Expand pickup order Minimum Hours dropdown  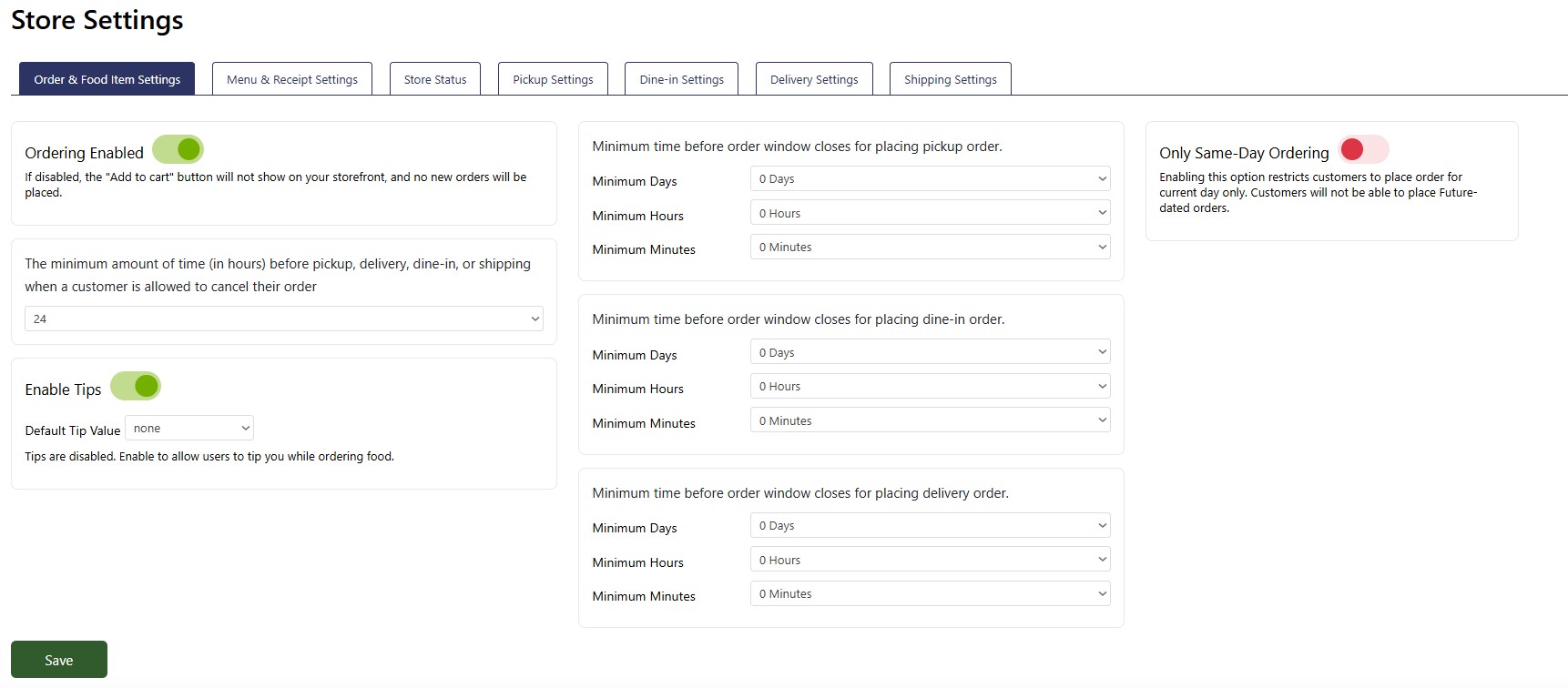[x=930, y=214]
